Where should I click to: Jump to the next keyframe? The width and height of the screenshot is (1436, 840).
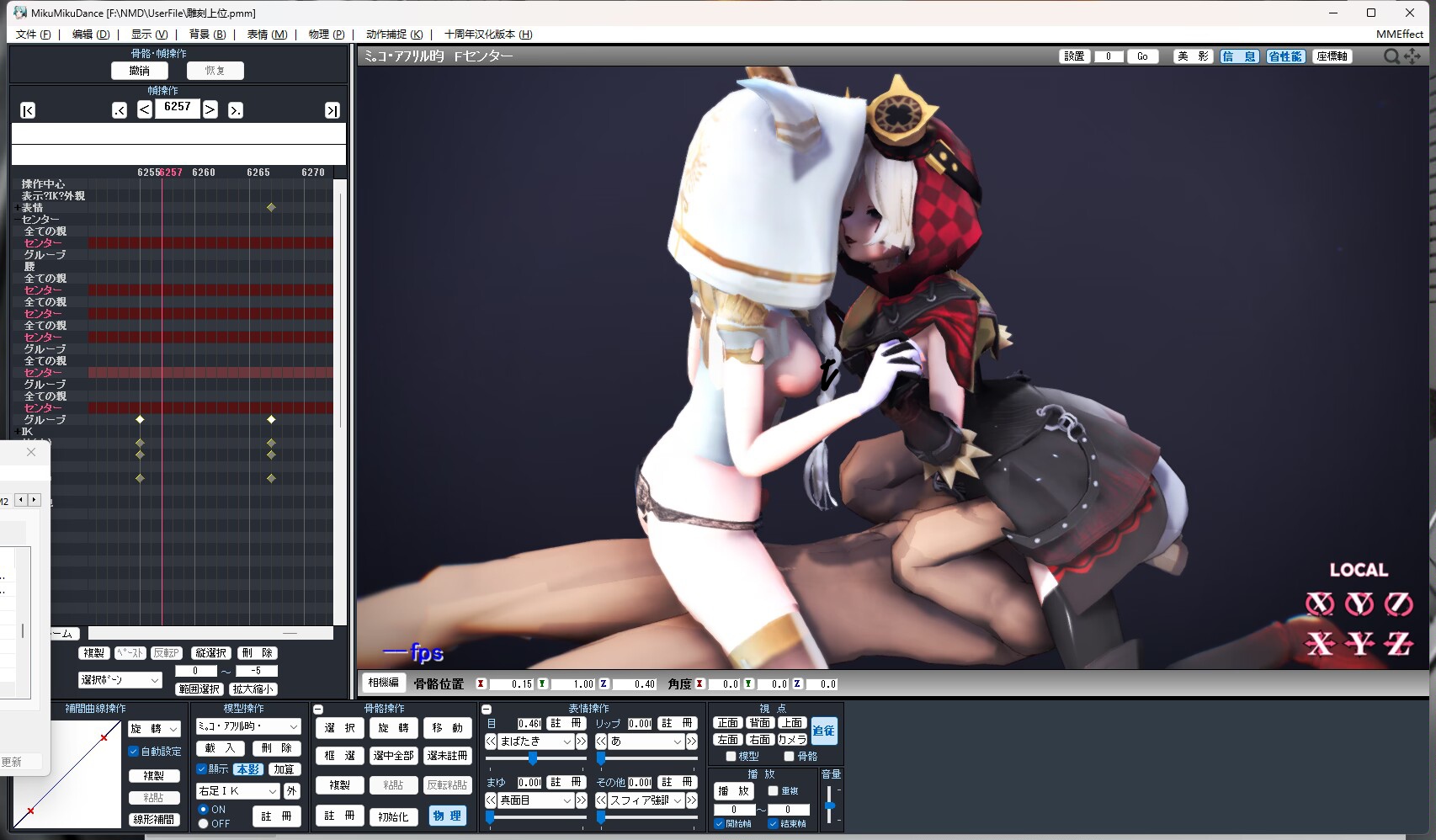pyautogui.click(x=236, y=110)
